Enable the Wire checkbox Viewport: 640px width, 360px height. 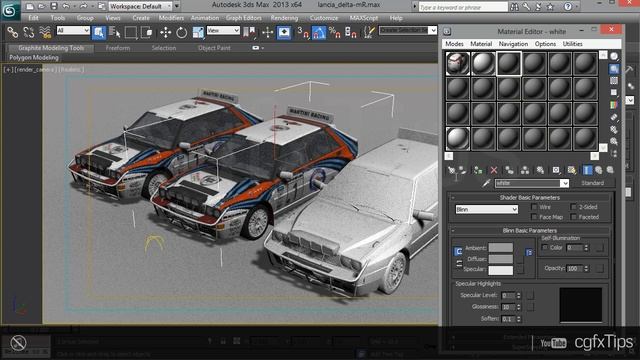[534, 207]
